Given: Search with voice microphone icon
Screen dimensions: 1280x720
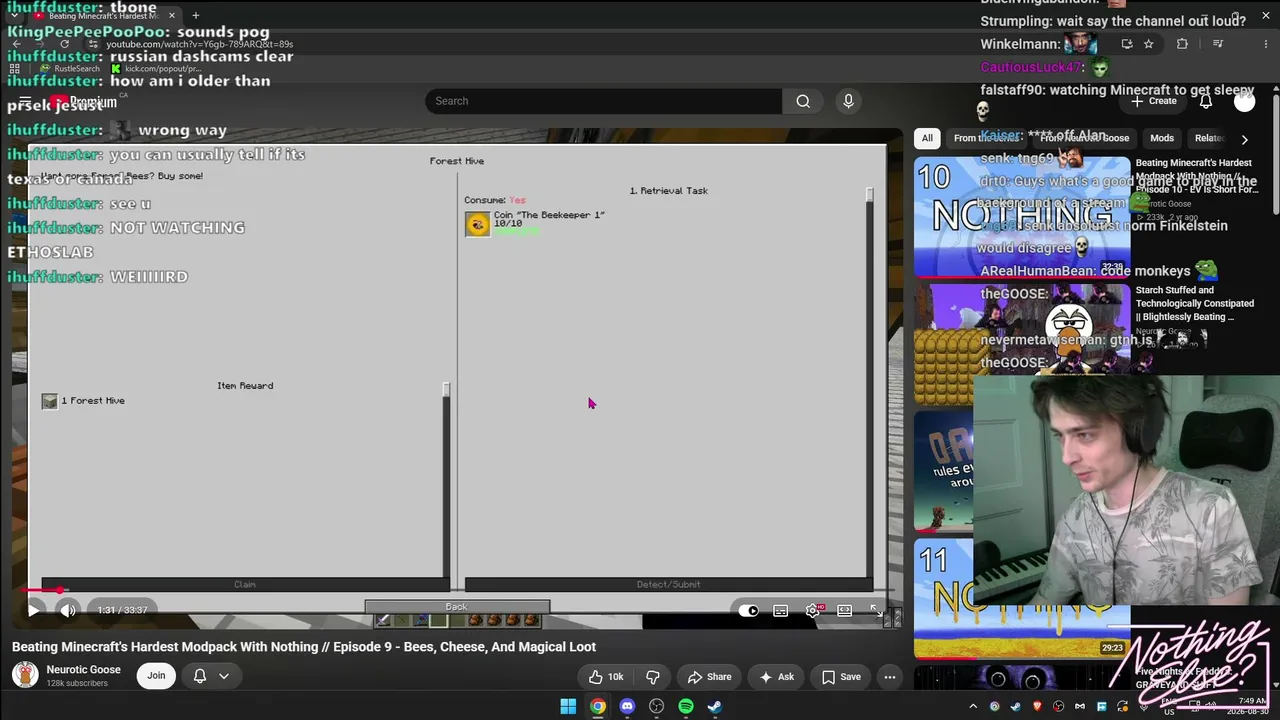Looking at the screenshot, I should tap(848, 101).
